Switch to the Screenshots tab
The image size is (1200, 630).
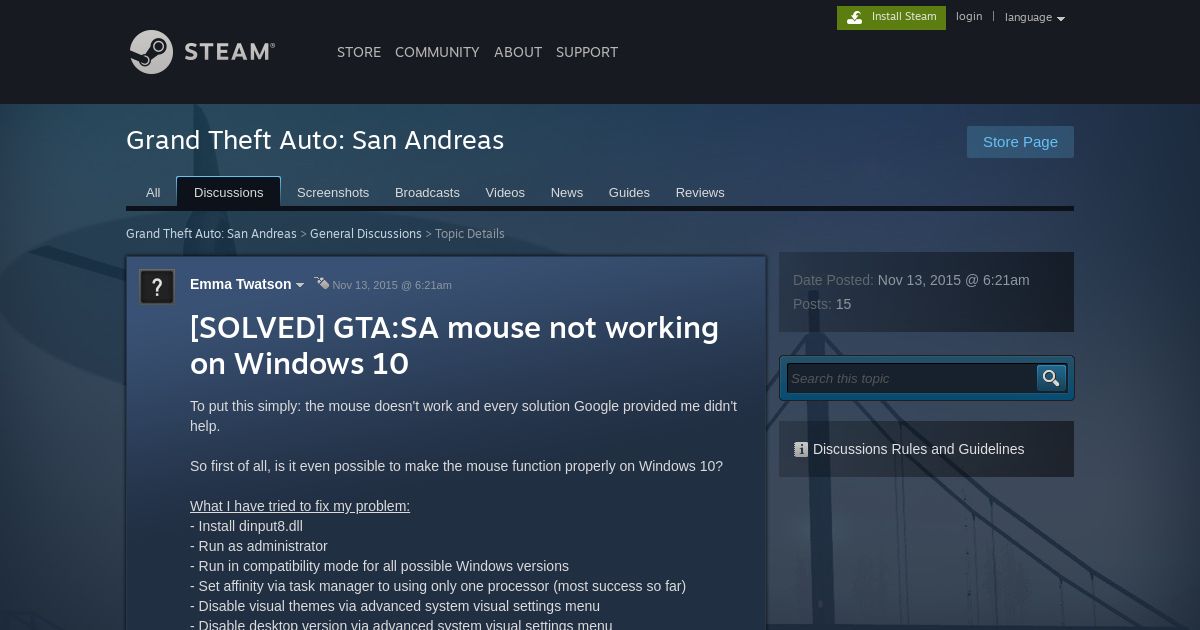[333, 192]
